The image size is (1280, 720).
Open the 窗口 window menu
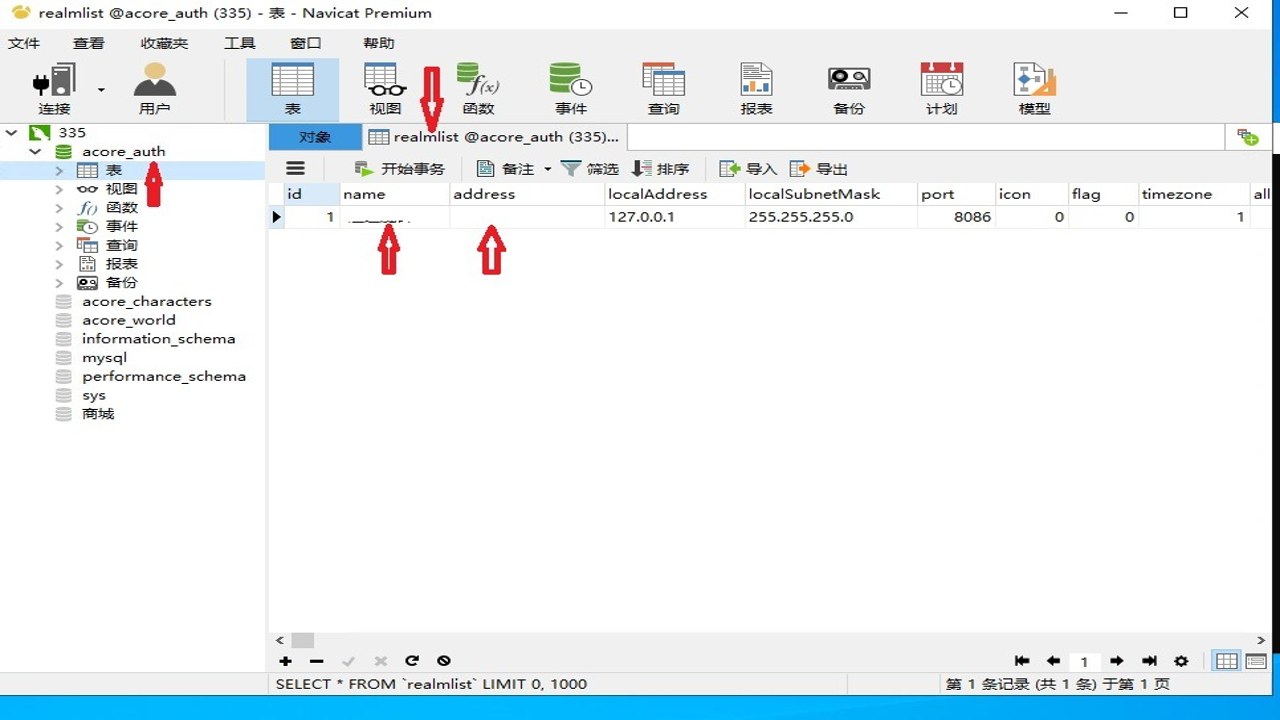tap(305, 43)
